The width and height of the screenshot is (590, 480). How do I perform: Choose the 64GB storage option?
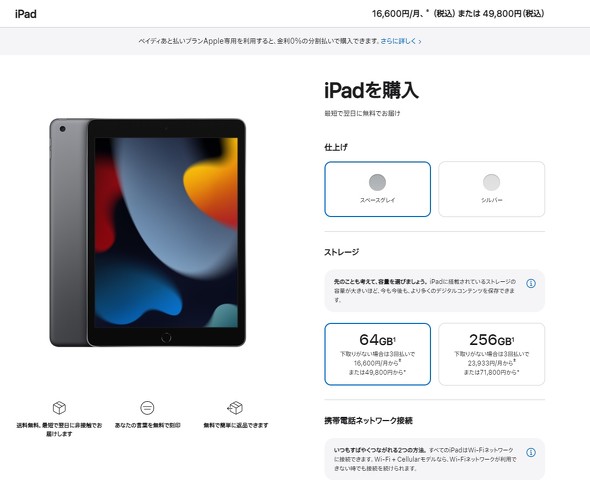click(377, 354)
